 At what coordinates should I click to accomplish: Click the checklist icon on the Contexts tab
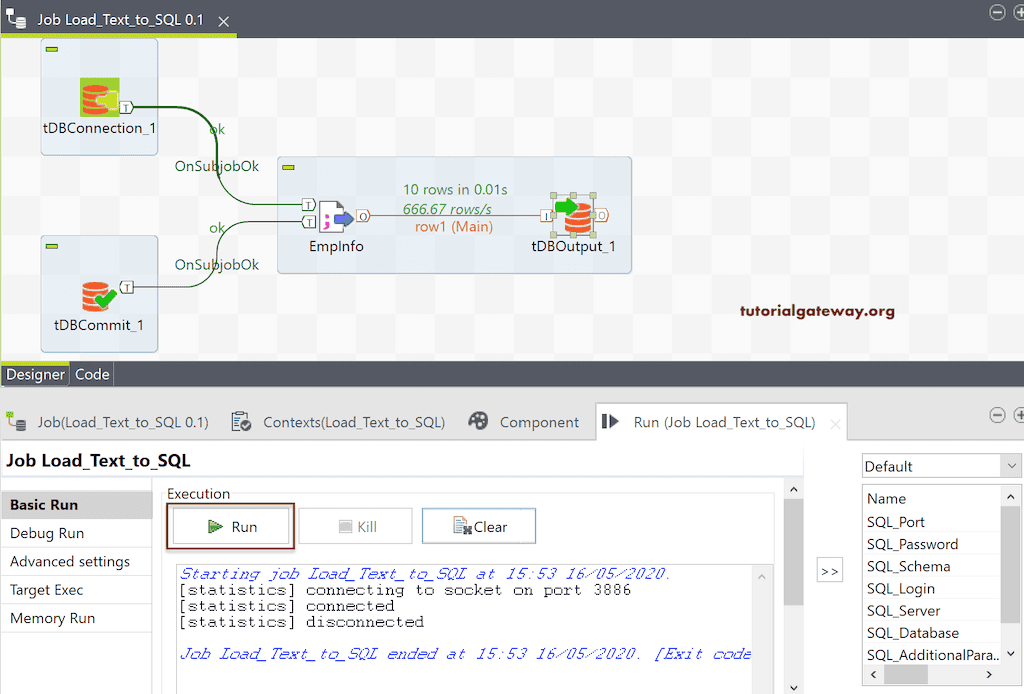(240, 421)
